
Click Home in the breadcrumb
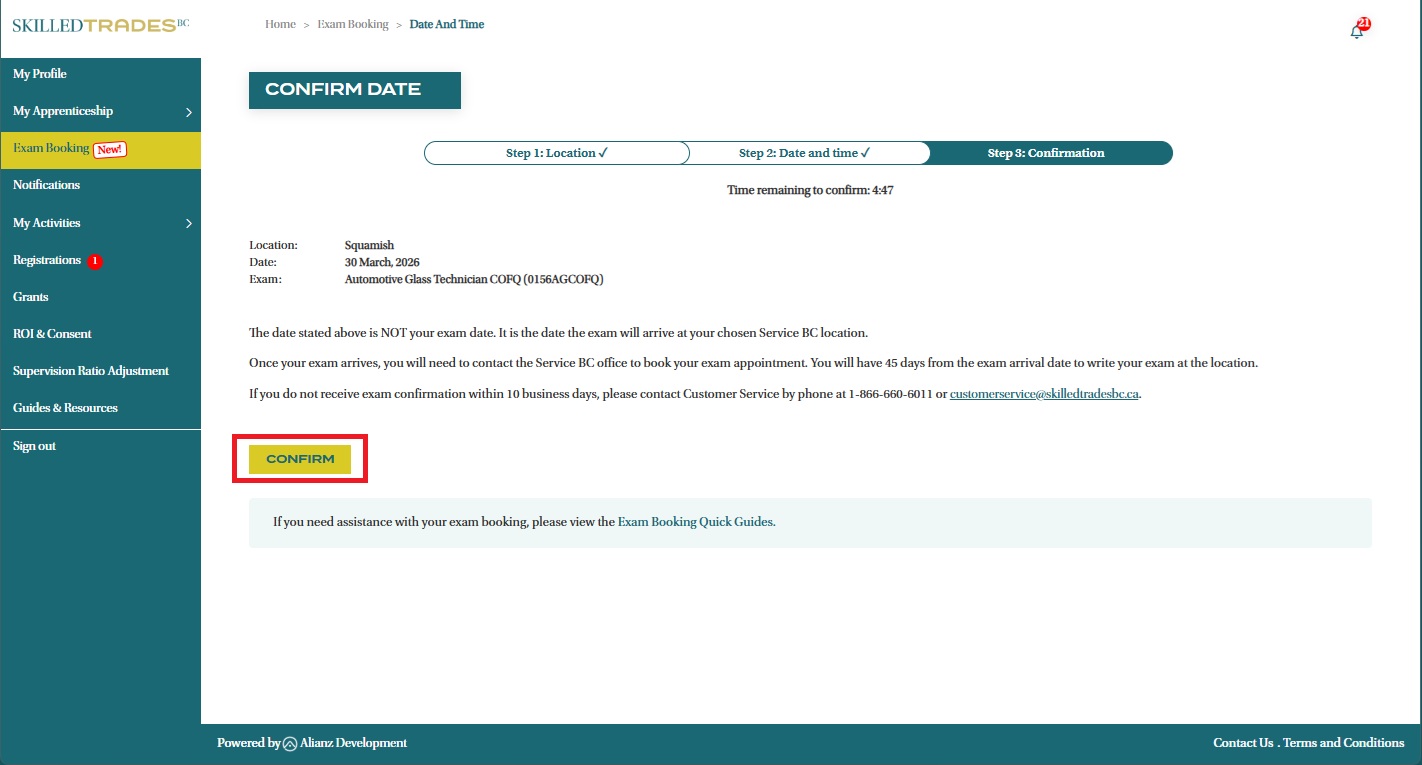[280, 24]
